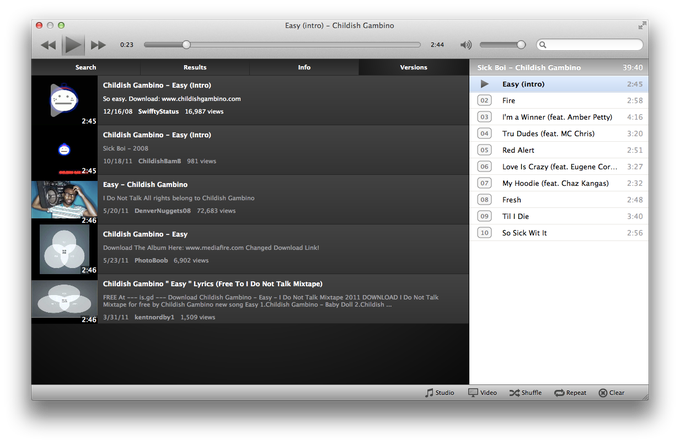Select the Red Alert track

559,150
